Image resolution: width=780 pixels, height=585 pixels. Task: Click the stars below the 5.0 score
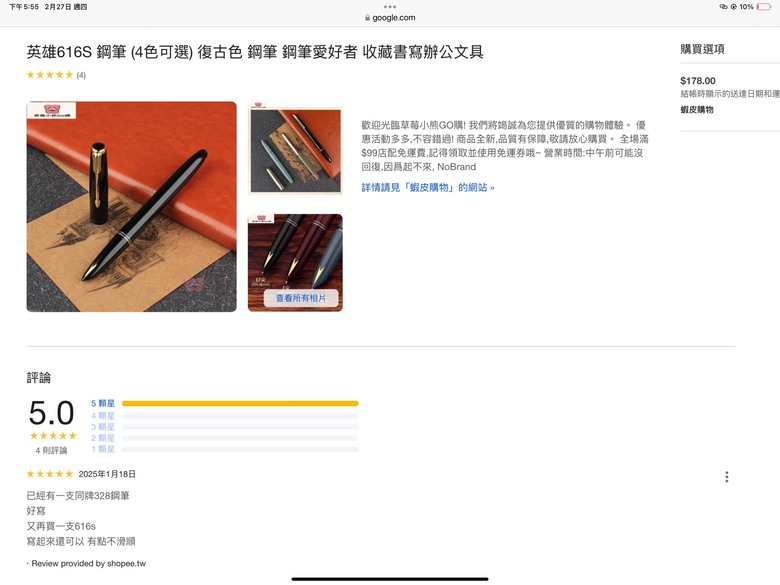[x=53, y=436]
